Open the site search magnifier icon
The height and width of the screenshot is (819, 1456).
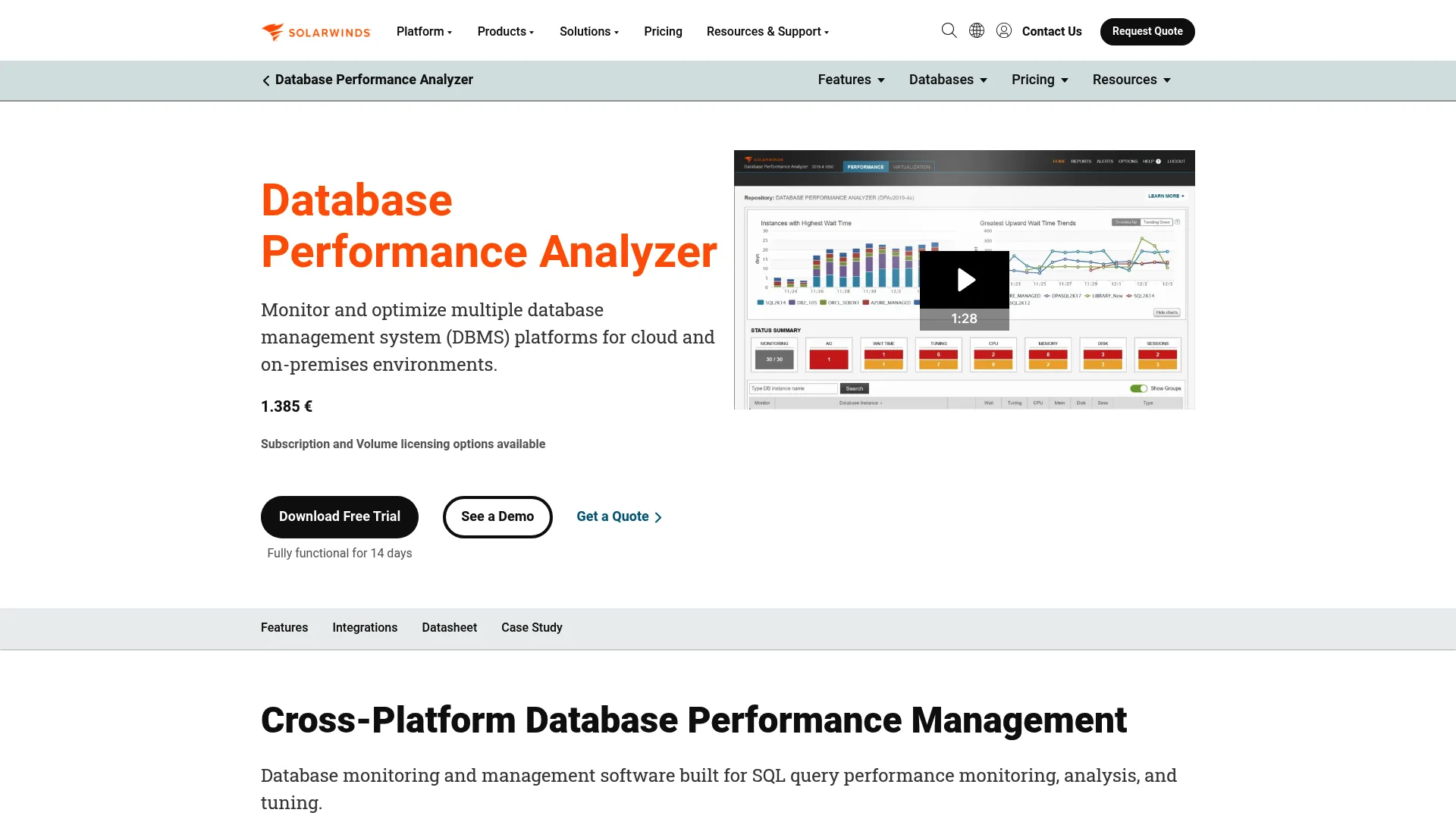[949, 30]
